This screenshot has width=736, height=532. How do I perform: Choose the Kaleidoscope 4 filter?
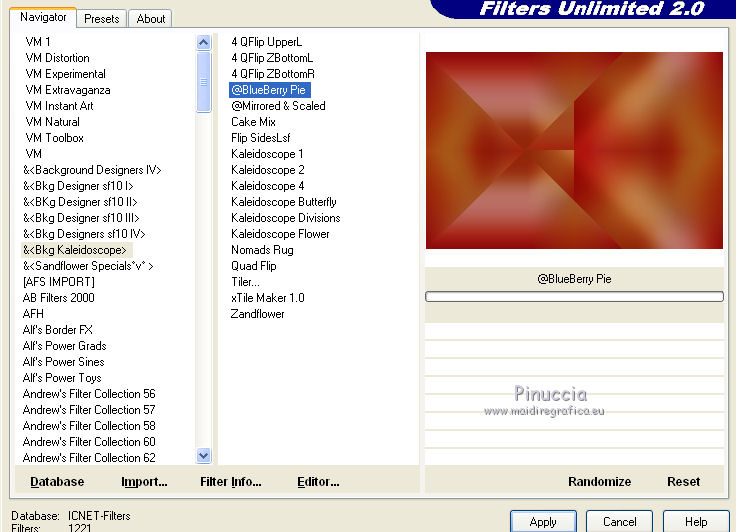coord(268,185)
